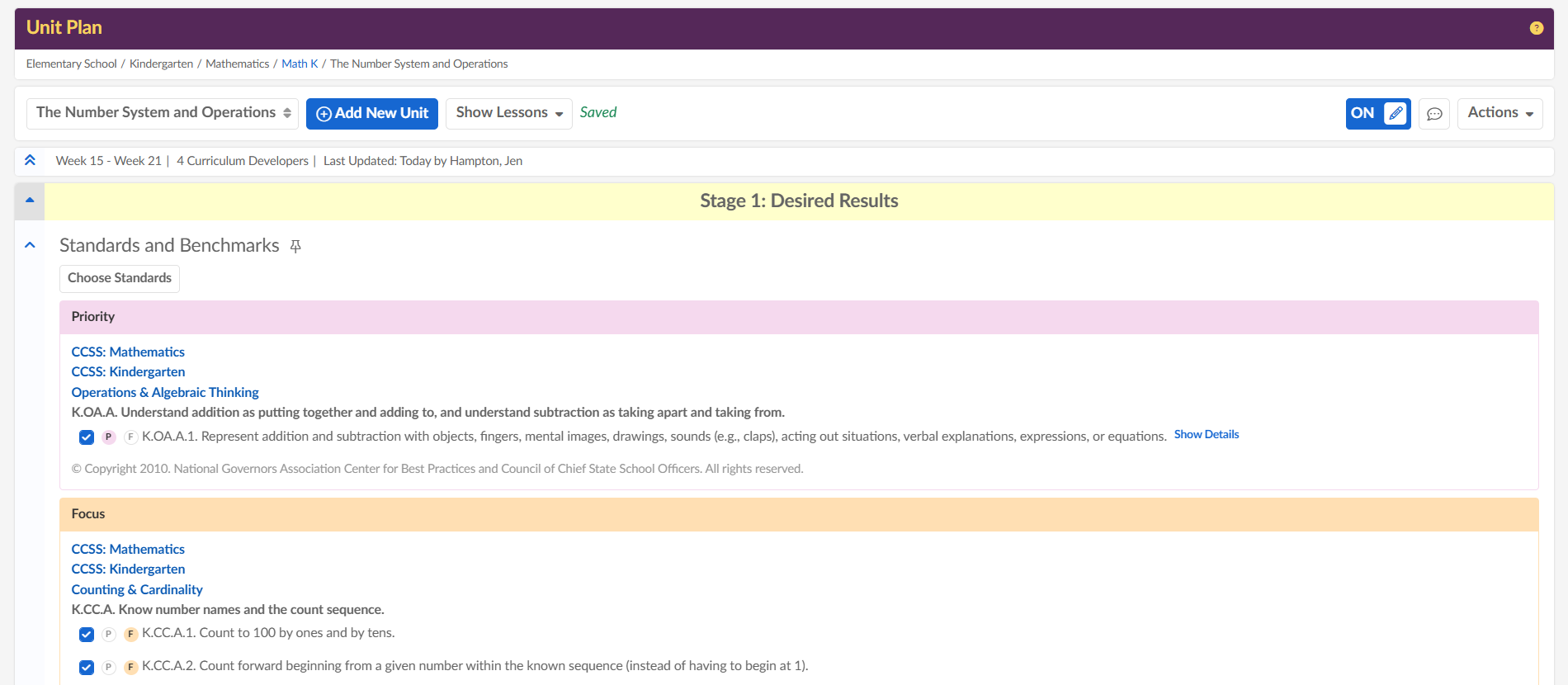
Task: Click the yellow help question mark icon
Action: click(1536, 28)
